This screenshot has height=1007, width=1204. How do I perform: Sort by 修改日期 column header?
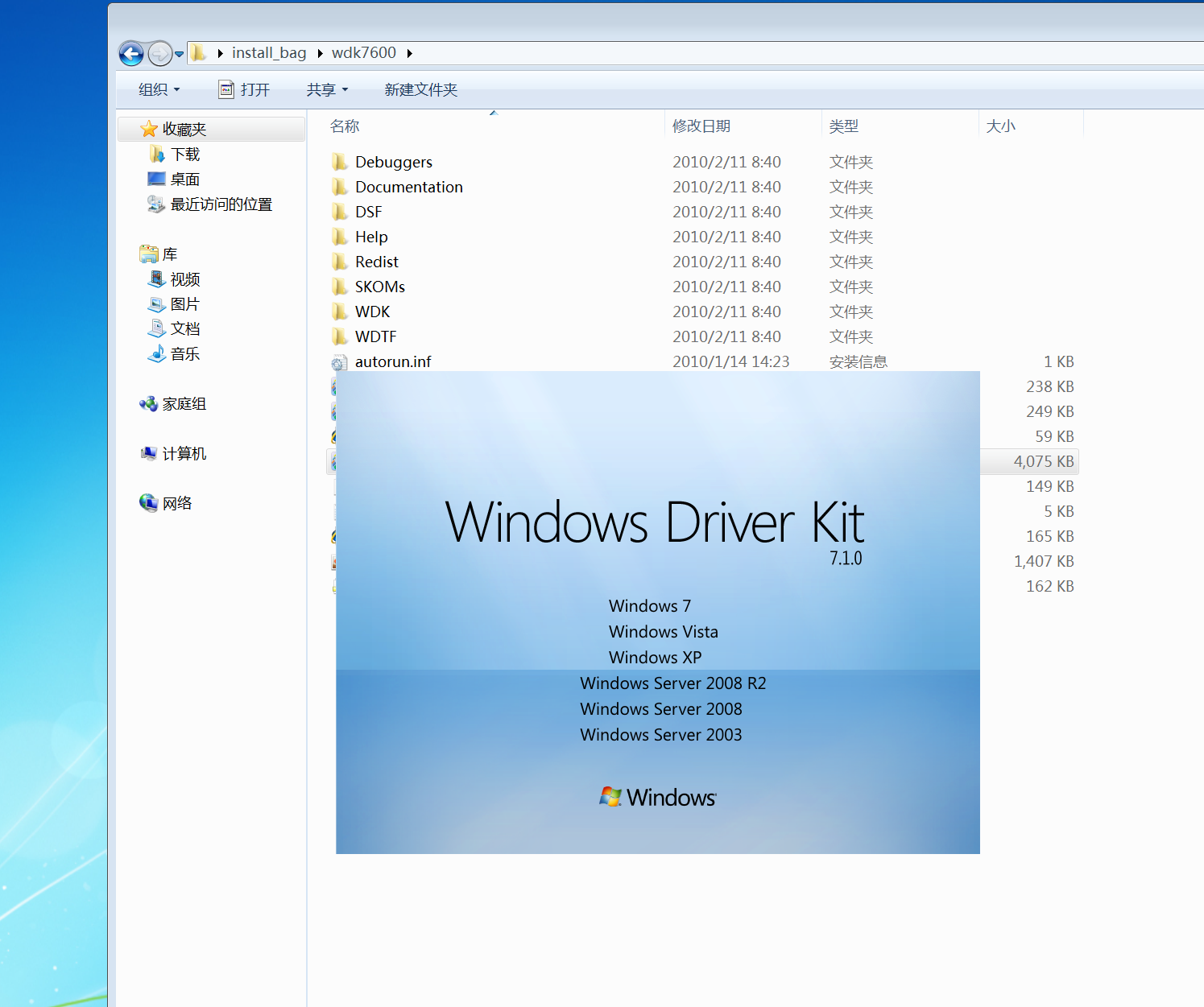point(701,126)
